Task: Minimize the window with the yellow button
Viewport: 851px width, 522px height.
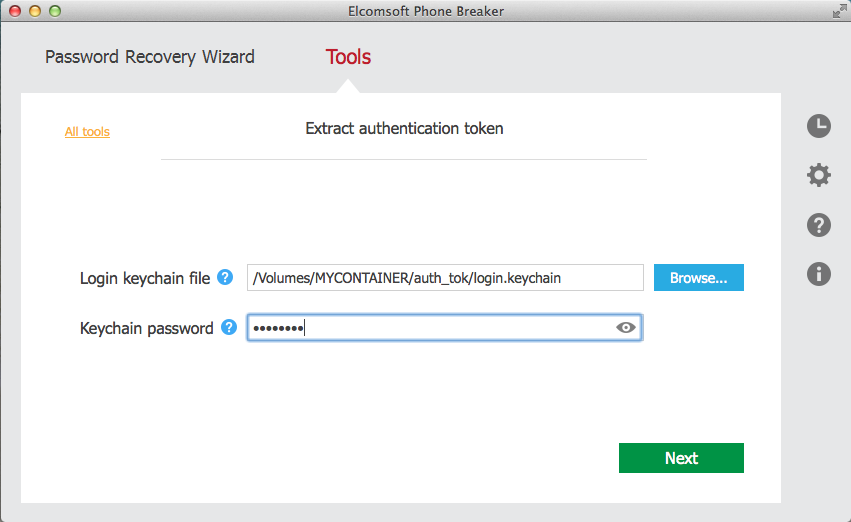Action: click(35, 11)
